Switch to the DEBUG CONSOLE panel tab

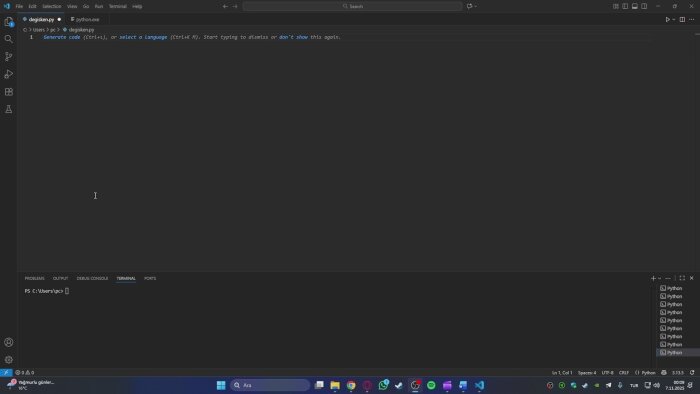[92, 278]
